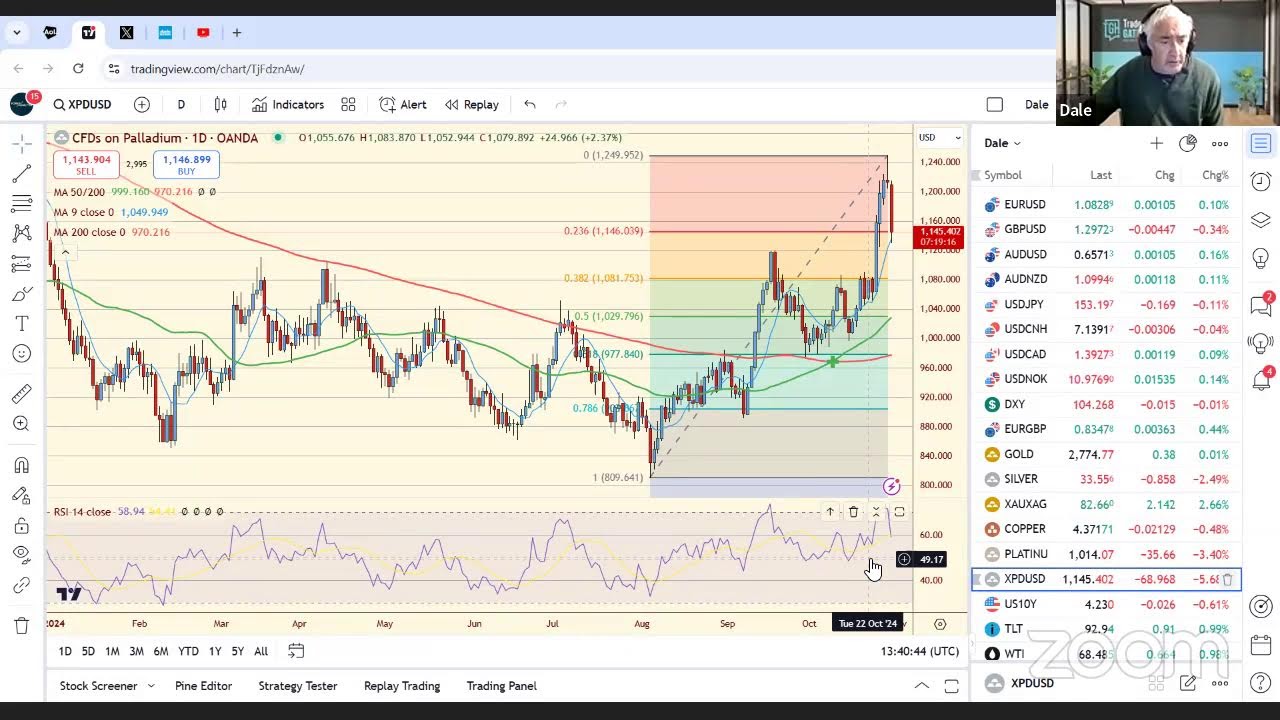Select the crosshair cursor tool
The width and height of the screenshot is (1280, 720).
pos(21,144)
